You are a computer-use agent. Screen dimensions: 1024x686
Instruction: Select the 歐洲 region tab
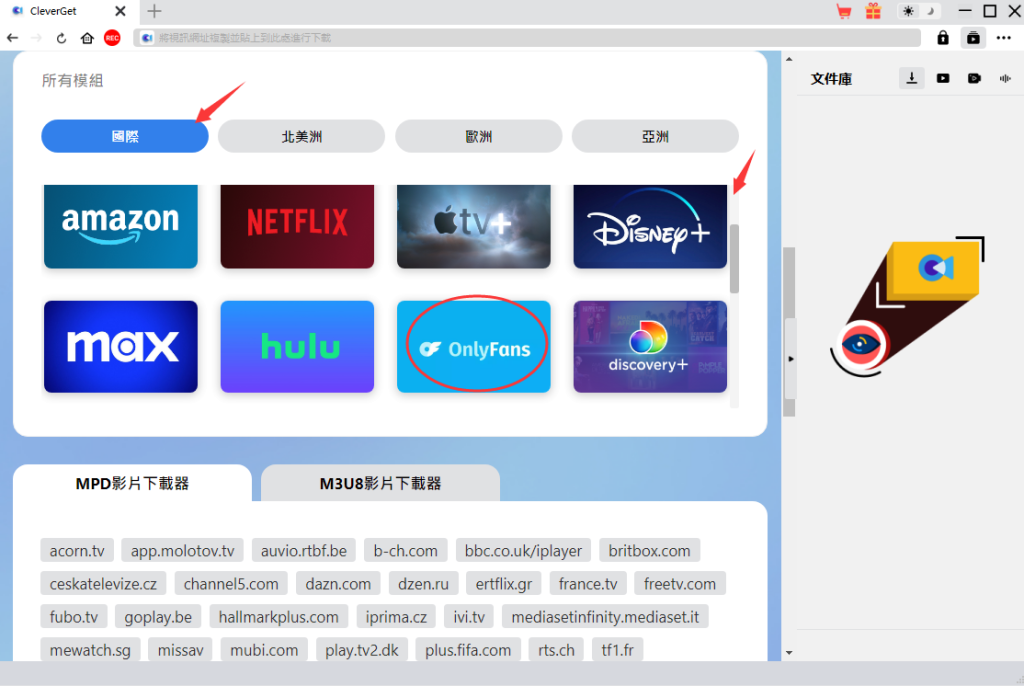tap(479, 137)
